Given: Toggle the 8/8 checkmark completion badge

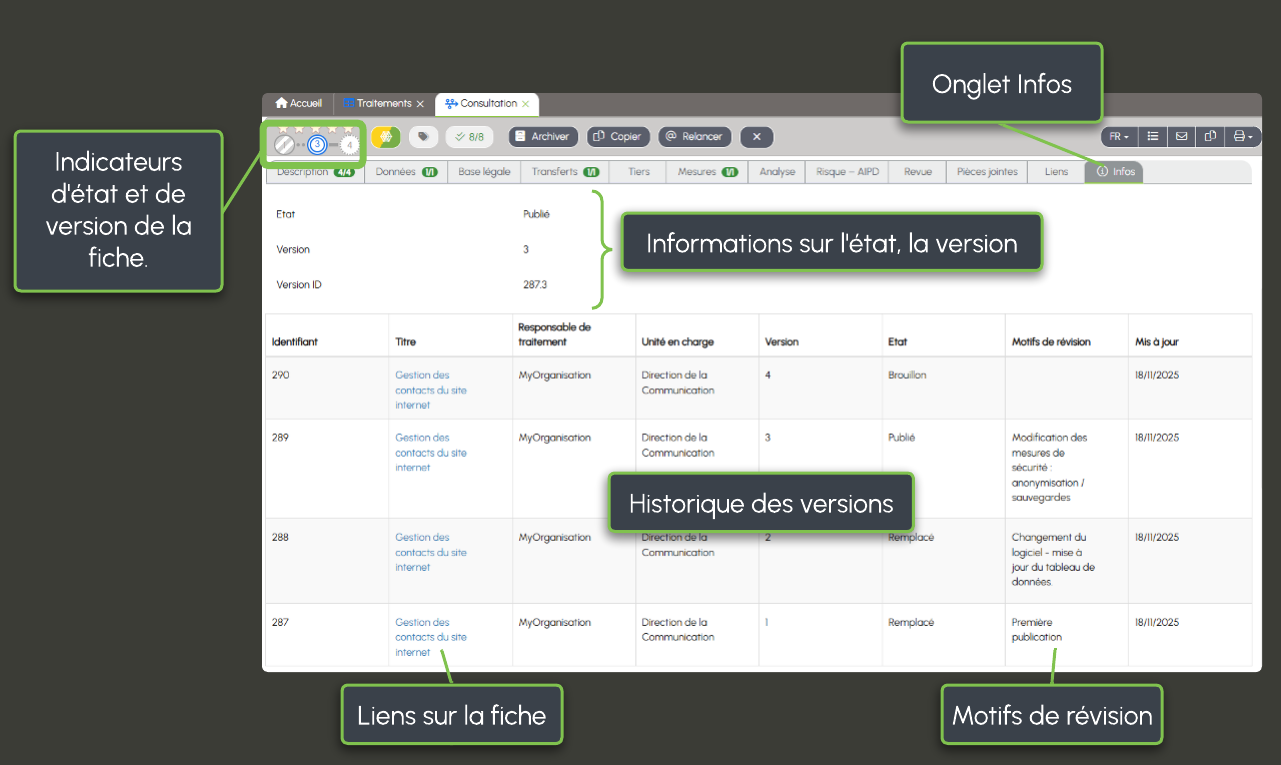Looking at the screenshot, I should click(469, 137).
